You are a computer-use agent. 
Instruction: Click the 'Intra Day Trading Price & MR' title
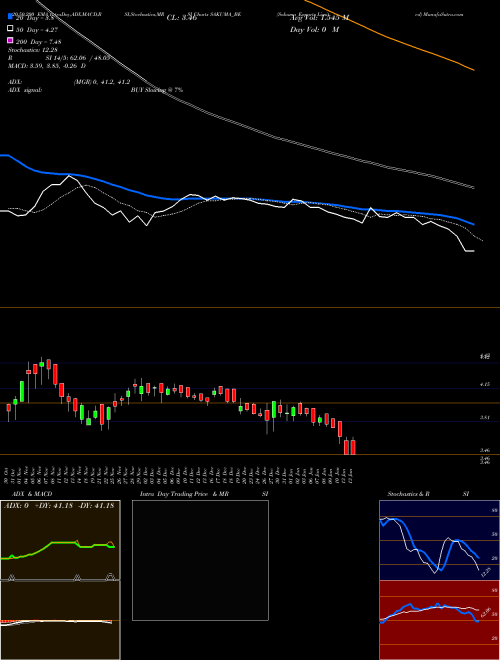pyautogui.click(x=185, y=494)
